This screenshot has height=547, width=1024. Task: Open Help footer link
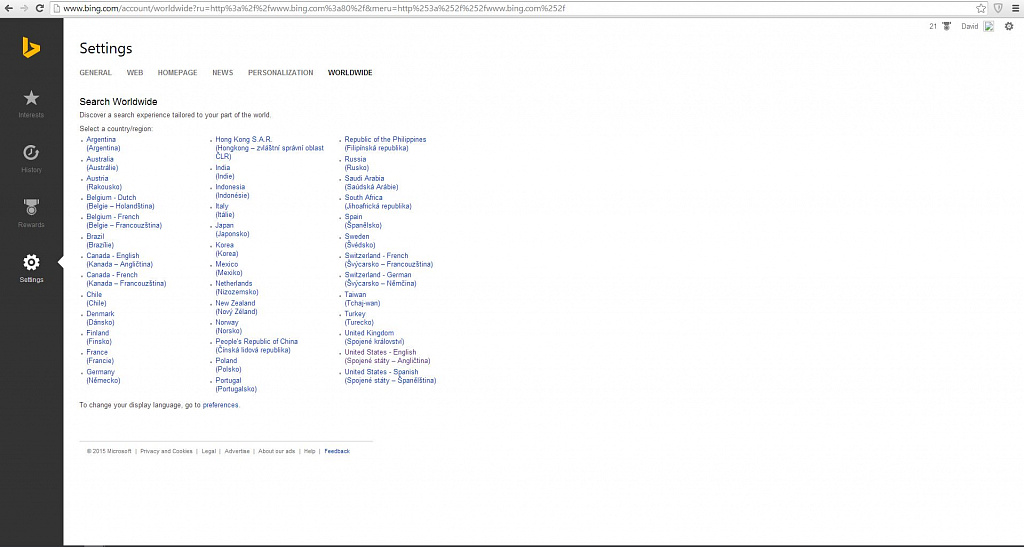(x=310, y=451)
